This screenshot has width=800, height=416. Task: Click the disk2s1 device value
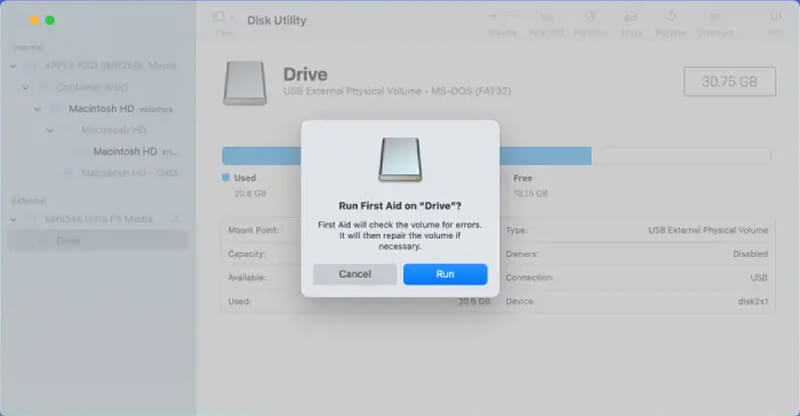[753, 301]
